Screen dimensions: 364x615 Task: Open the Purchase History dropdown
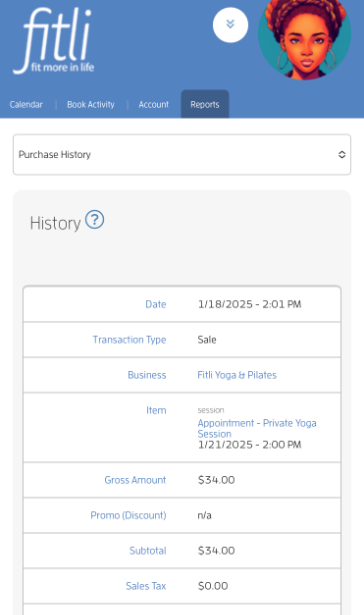182,155
